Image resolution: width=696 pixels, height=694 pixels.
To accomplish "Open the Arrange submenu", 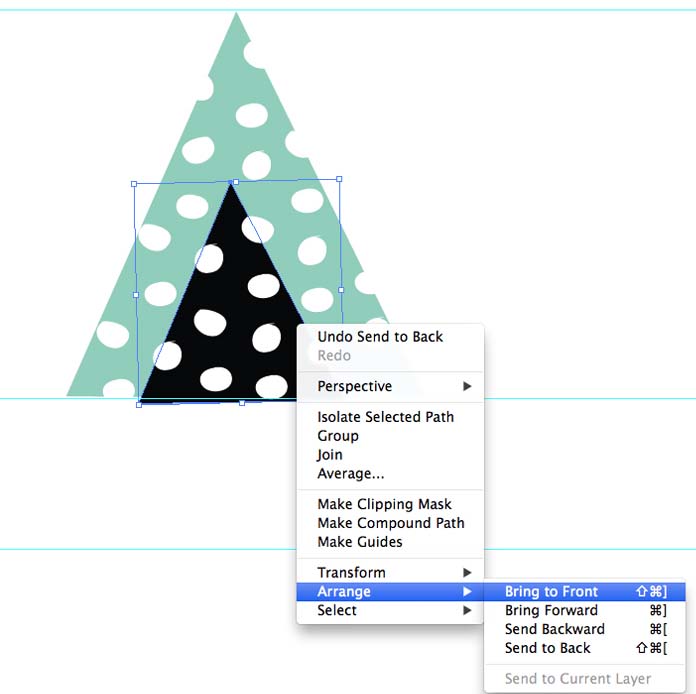I will tap(390, 591).
